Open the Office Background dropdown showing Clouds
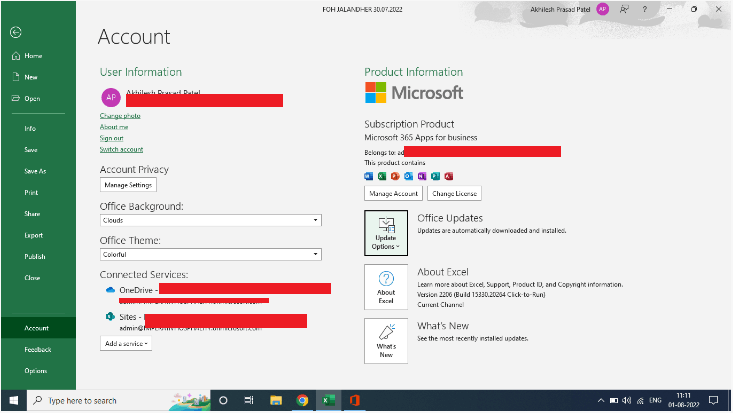This screenshot has width=733, height=413. (211, 220)
